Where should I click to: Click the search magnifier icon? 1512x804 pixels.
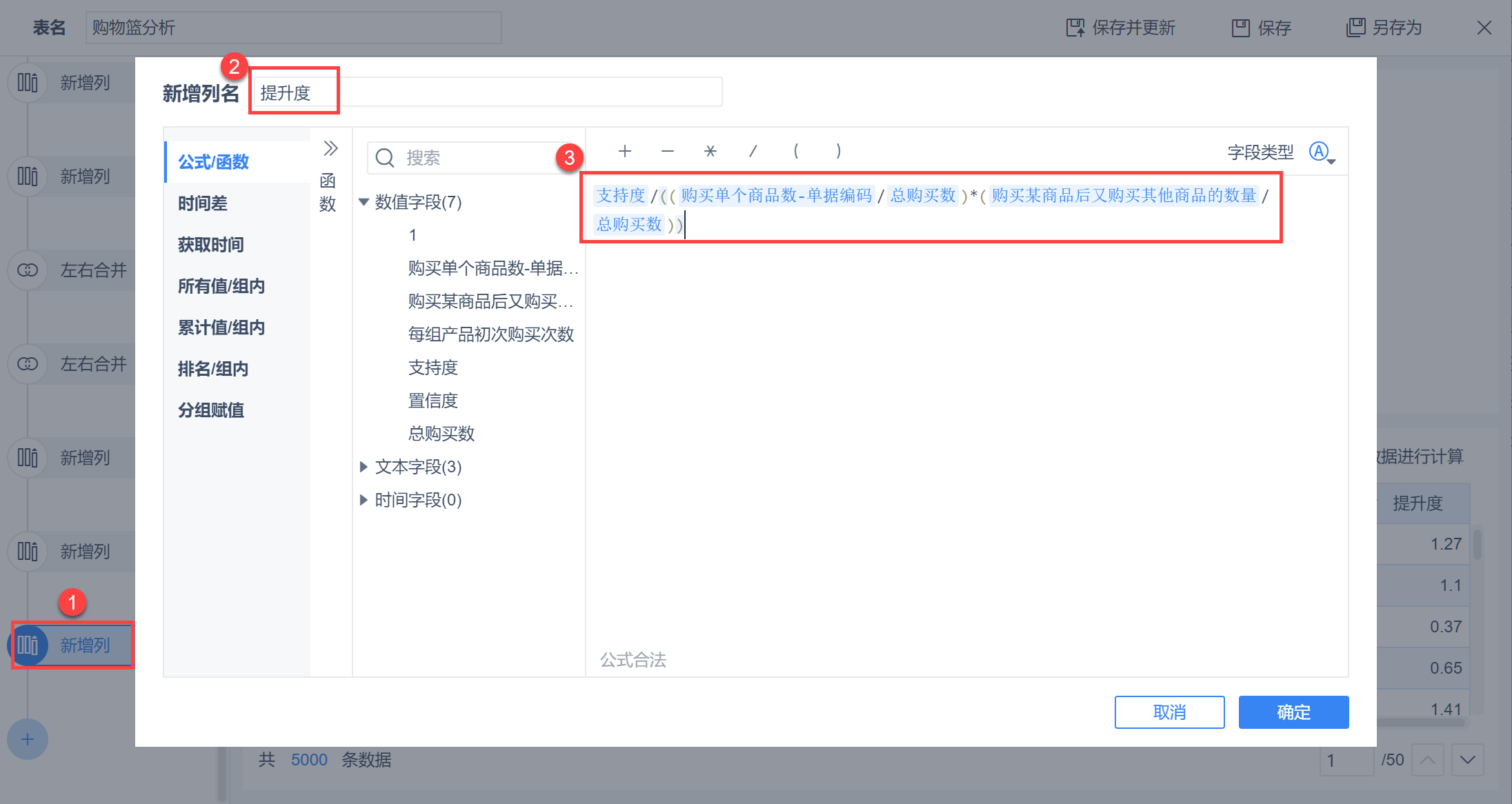385,158
